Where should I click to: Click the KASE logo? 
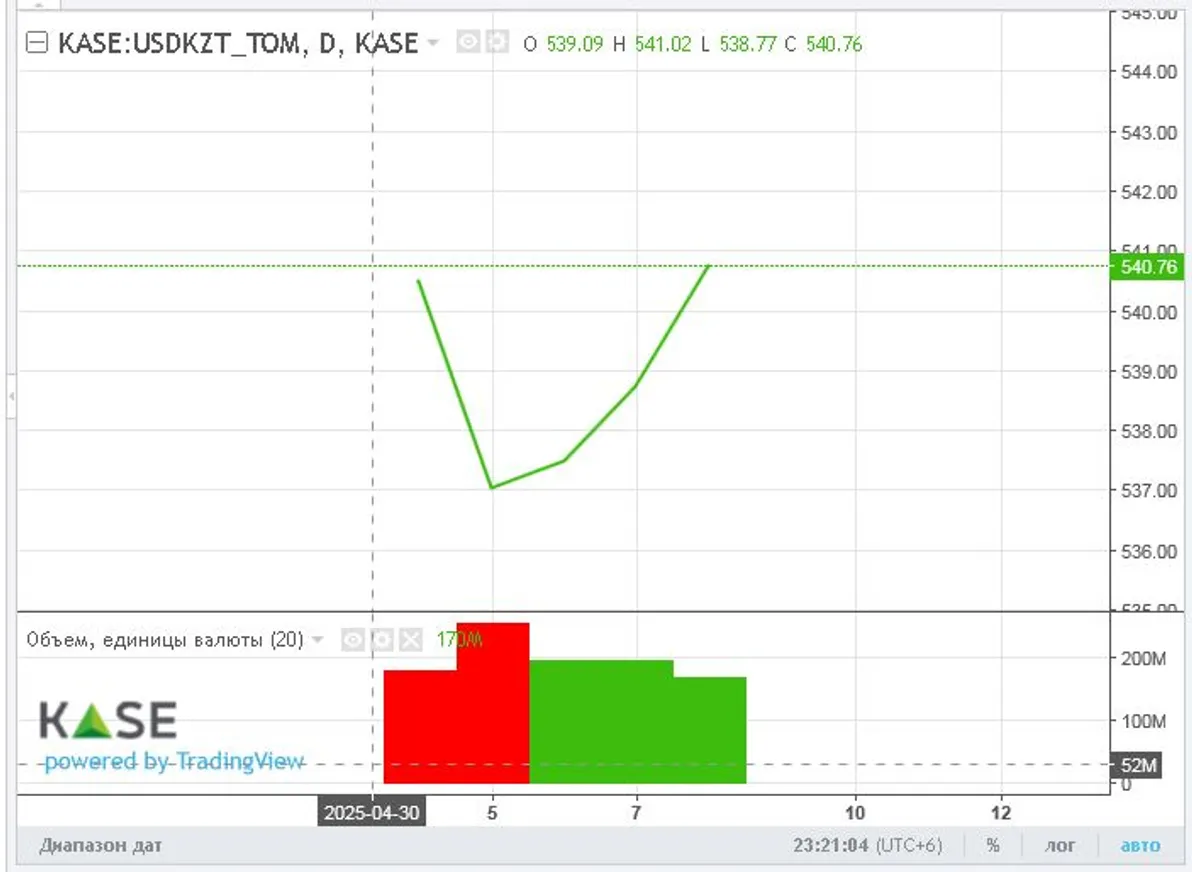[x=108, y=720]
